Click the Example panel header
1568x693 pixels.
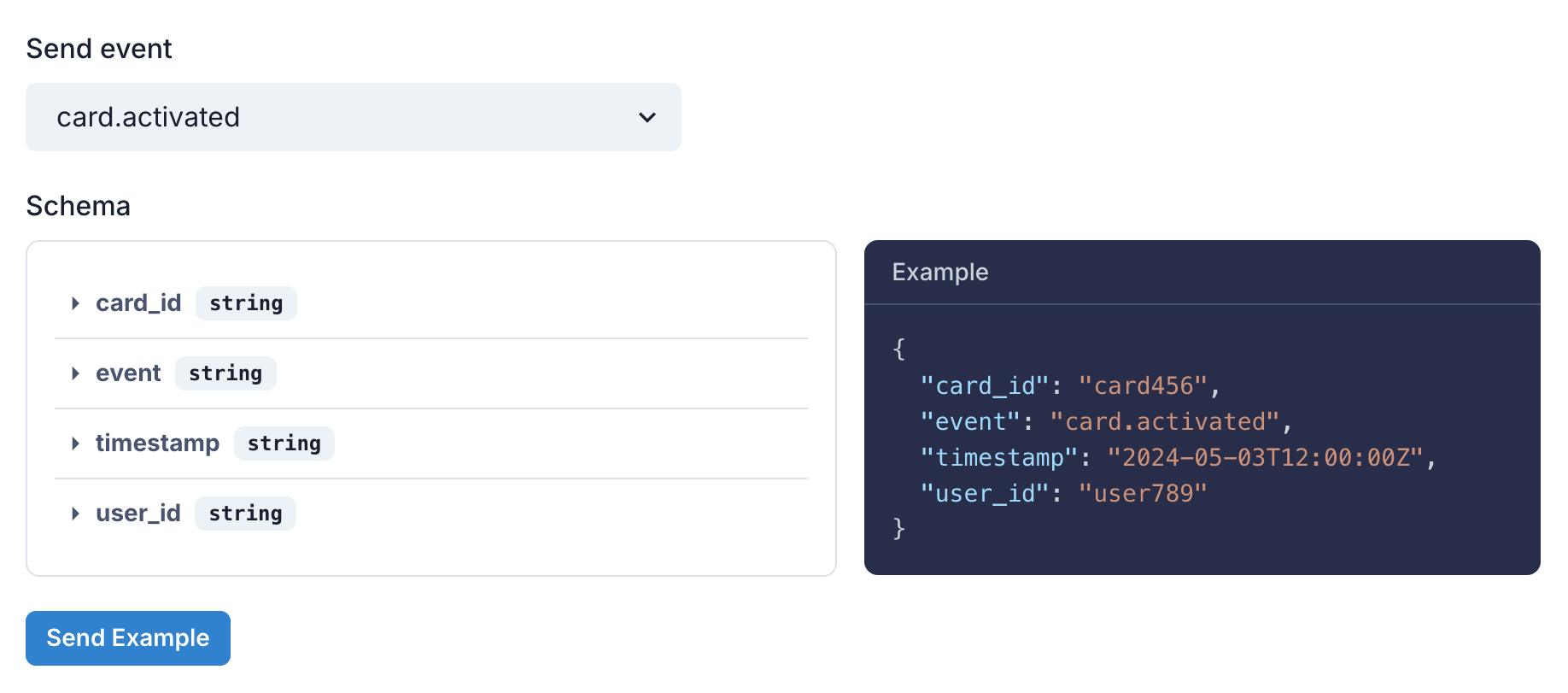click(940, 273)
